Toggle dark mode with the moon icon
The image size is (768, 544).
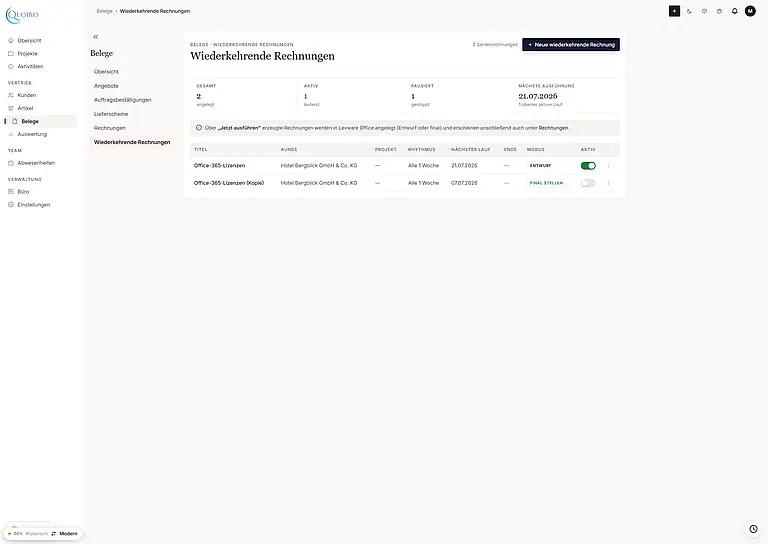tap(689, 11)
